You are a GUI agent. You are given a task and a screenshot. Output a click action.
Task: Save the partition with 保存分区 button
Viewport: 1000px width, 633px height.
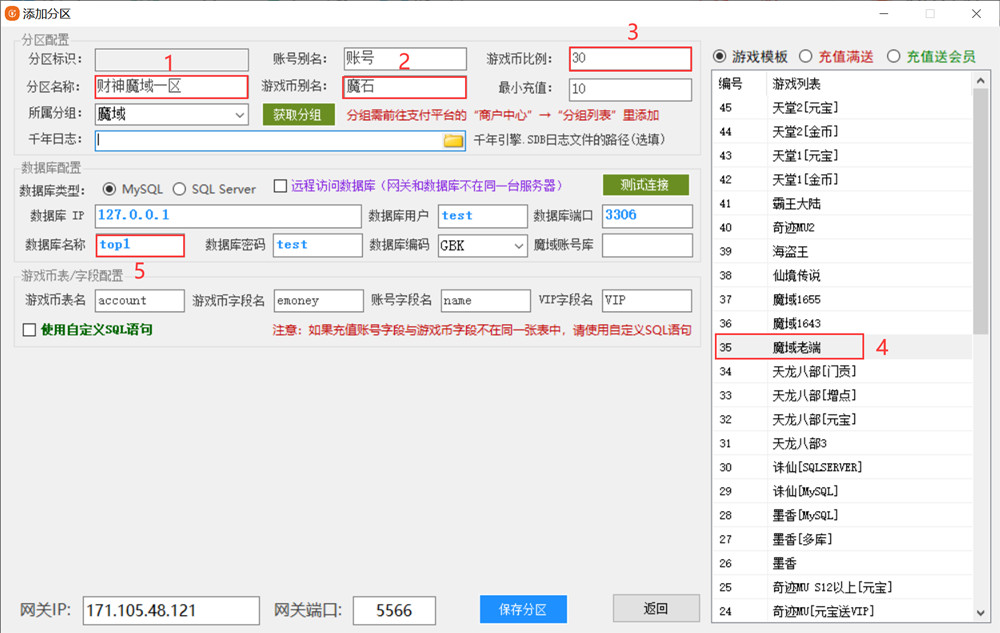523,608
